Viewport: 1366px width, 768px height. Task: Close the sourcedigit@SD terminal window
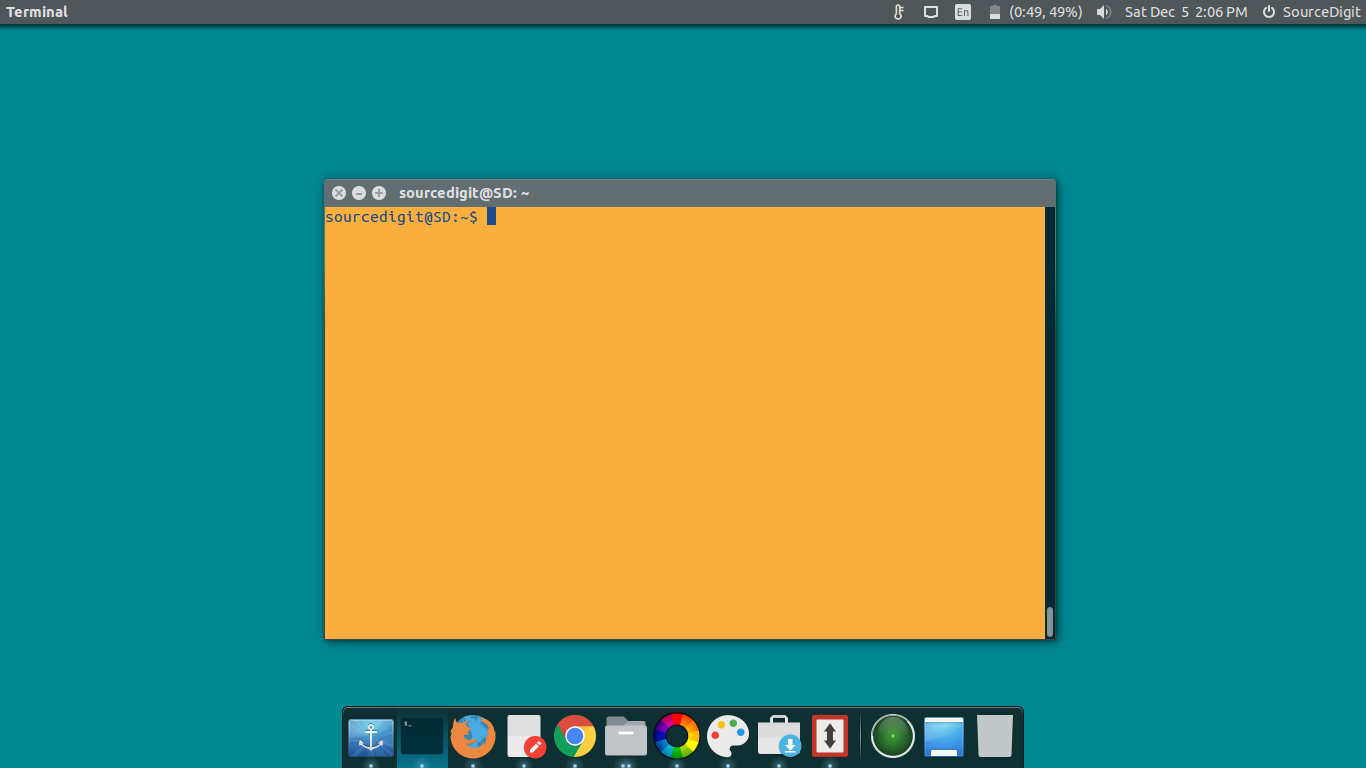tap(339, 193)
